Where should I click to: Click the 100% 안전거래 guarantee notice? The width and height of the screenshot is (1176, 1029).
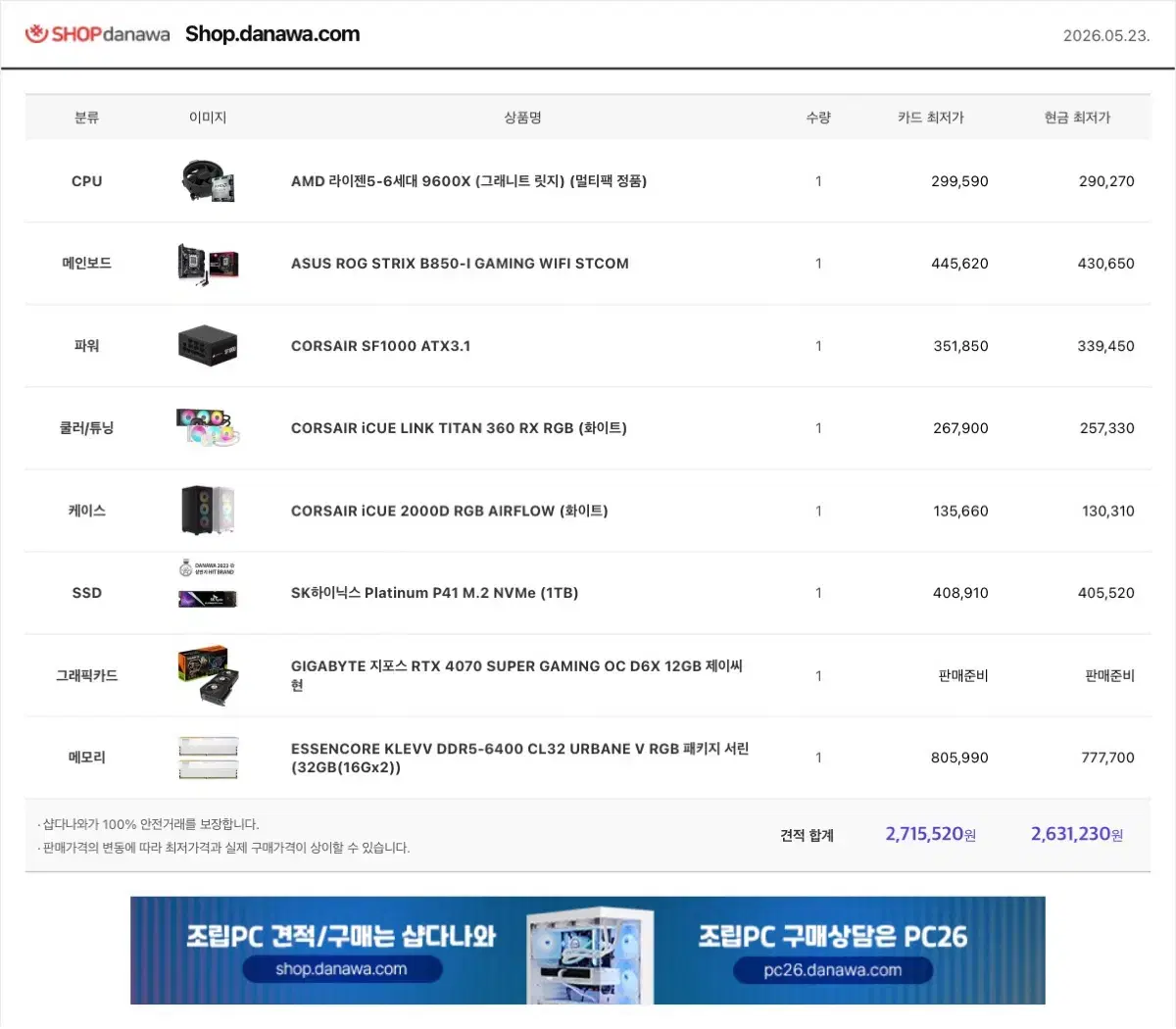click(x=148, y=824)
